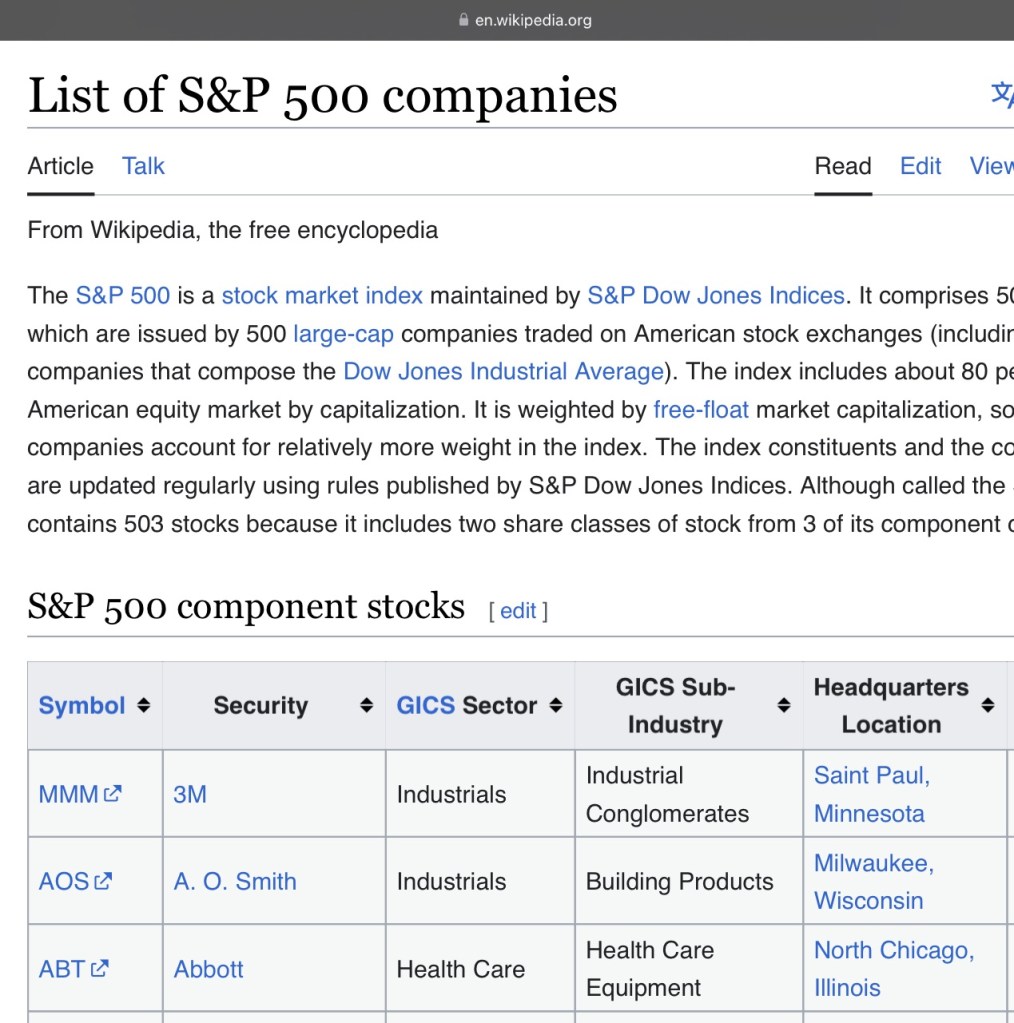Click the section edit link
Viewport: 1014px width, 1023px height.
[x=518, y=611]
